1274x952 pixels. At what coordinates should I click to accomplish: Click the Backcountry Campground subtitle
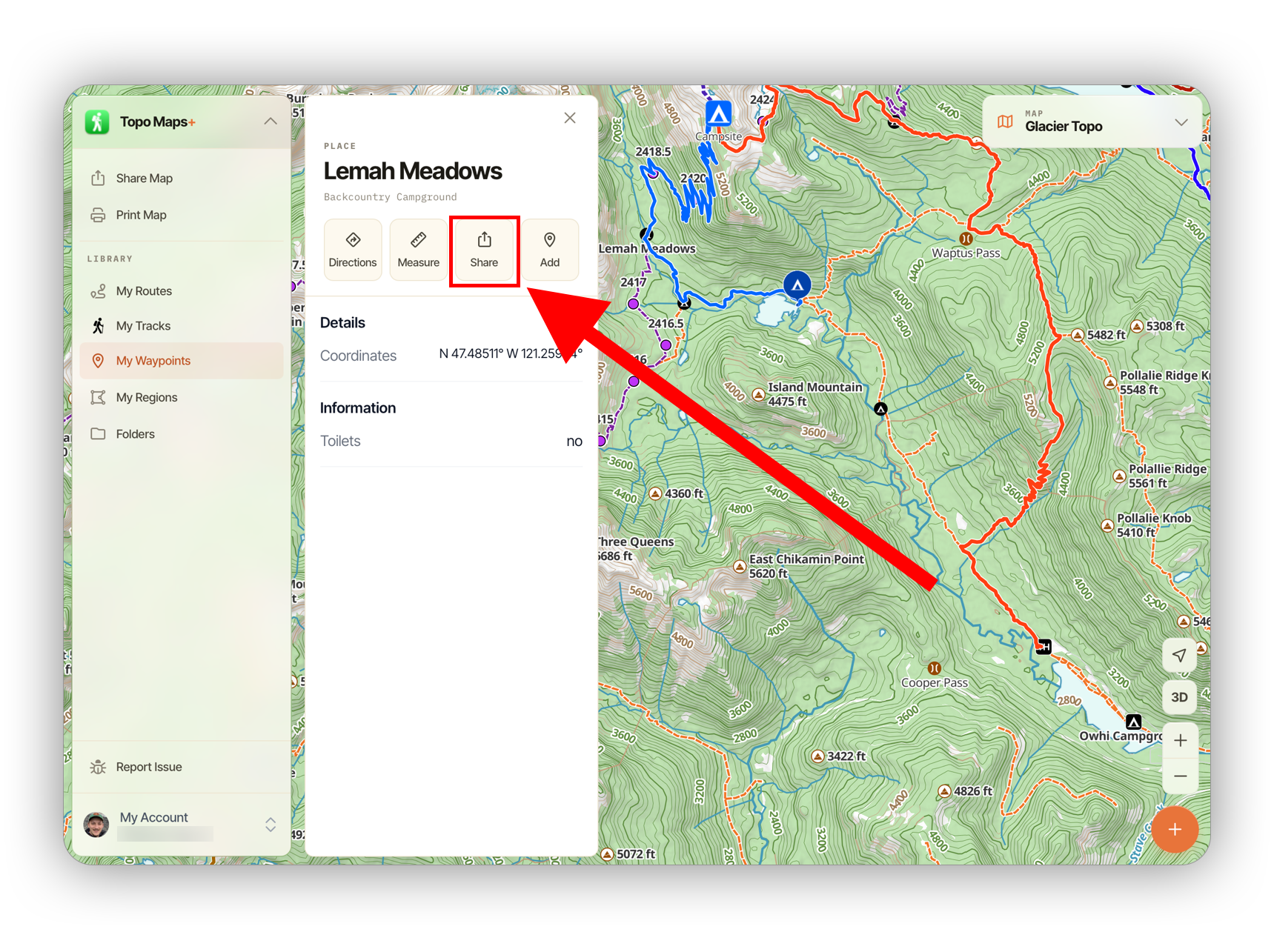pos(390,197)
